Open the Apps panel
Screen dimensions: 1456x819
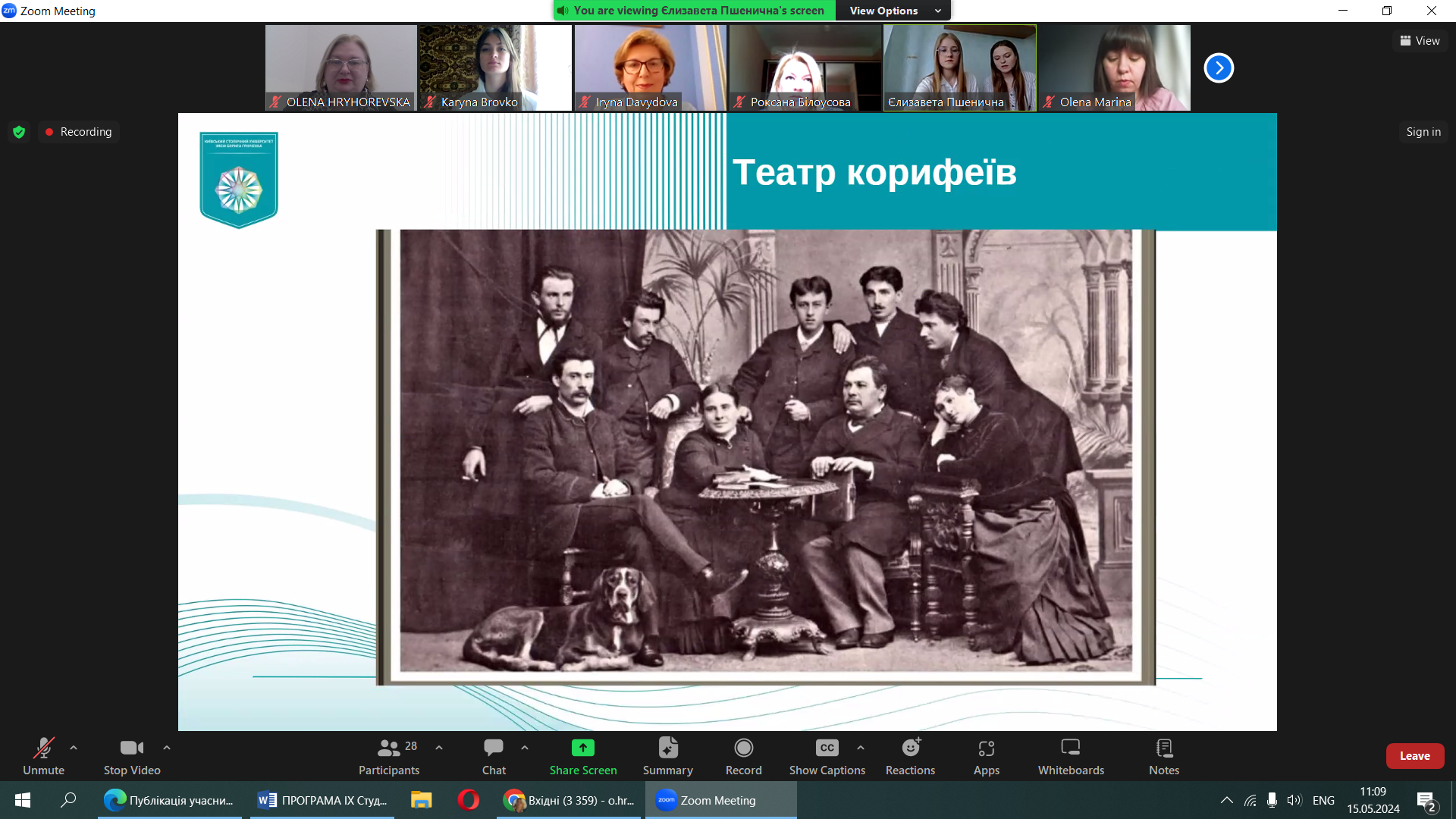[x=986, y=748]
